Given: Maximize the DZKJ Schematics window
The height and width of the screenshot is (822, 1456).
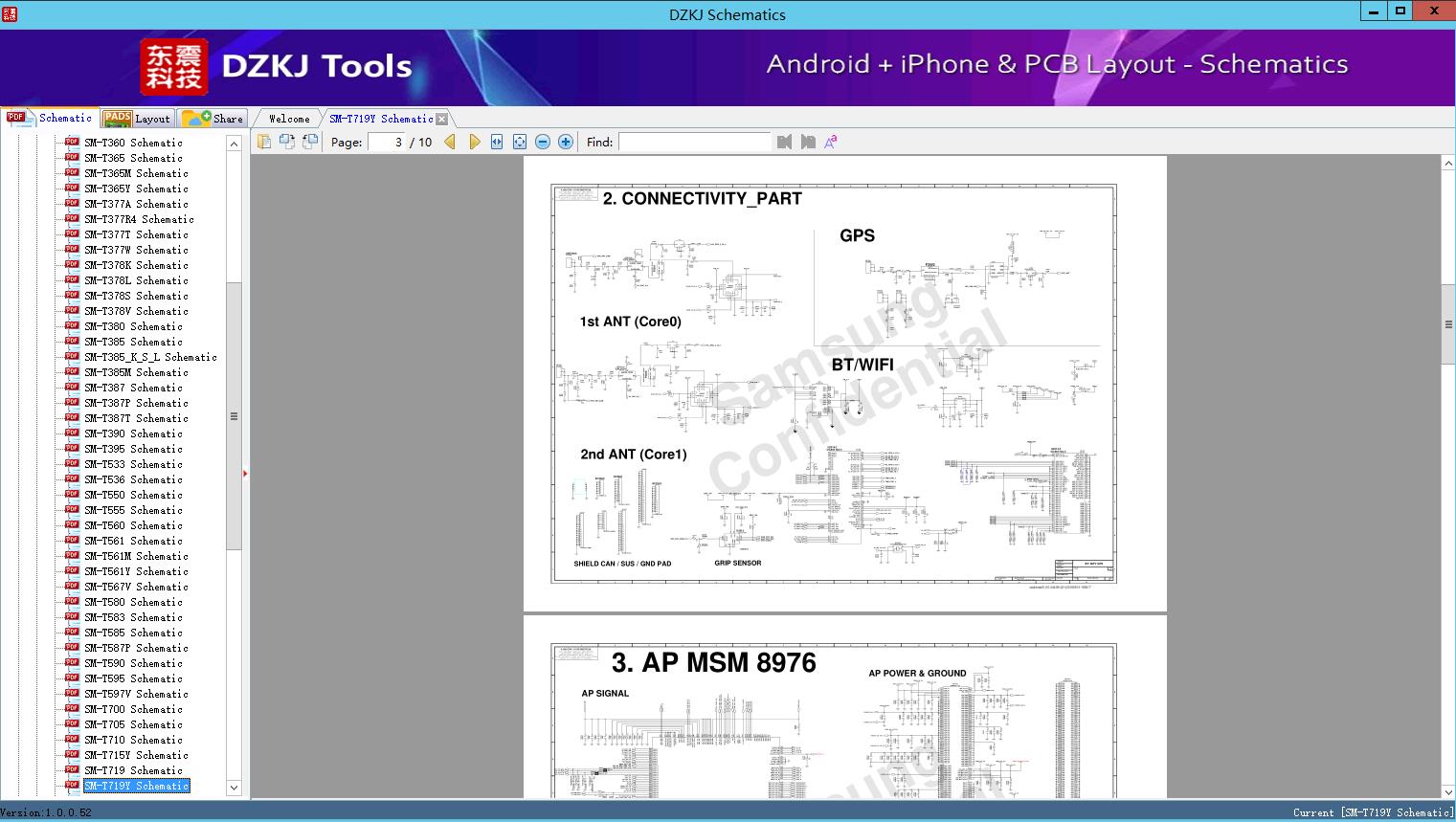Looking at the screenshot, I should 1400,11.
